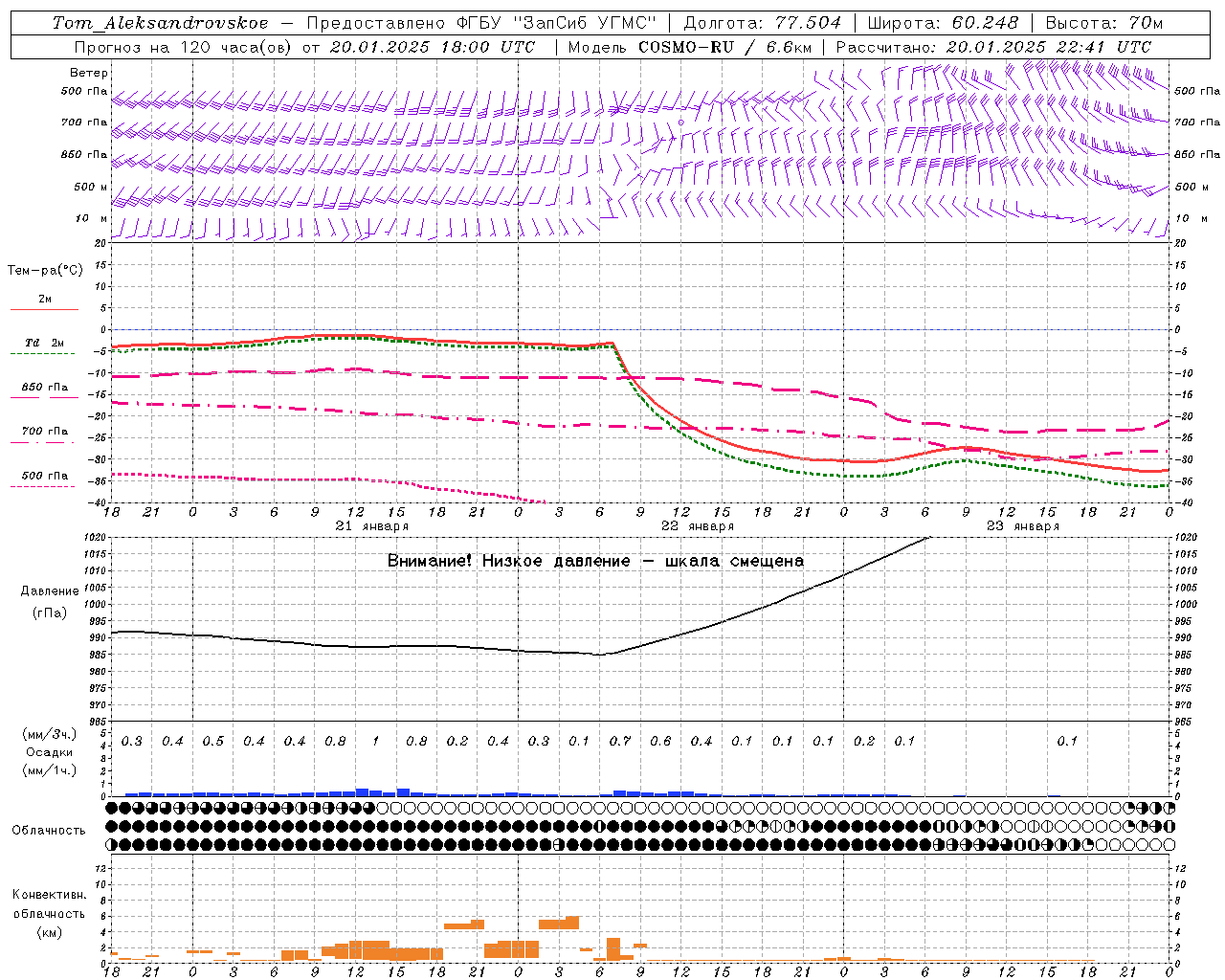The image size is (1225, 980).
Task: Click the precipitation value "0.6"
Action: click(x=661, y=742)
